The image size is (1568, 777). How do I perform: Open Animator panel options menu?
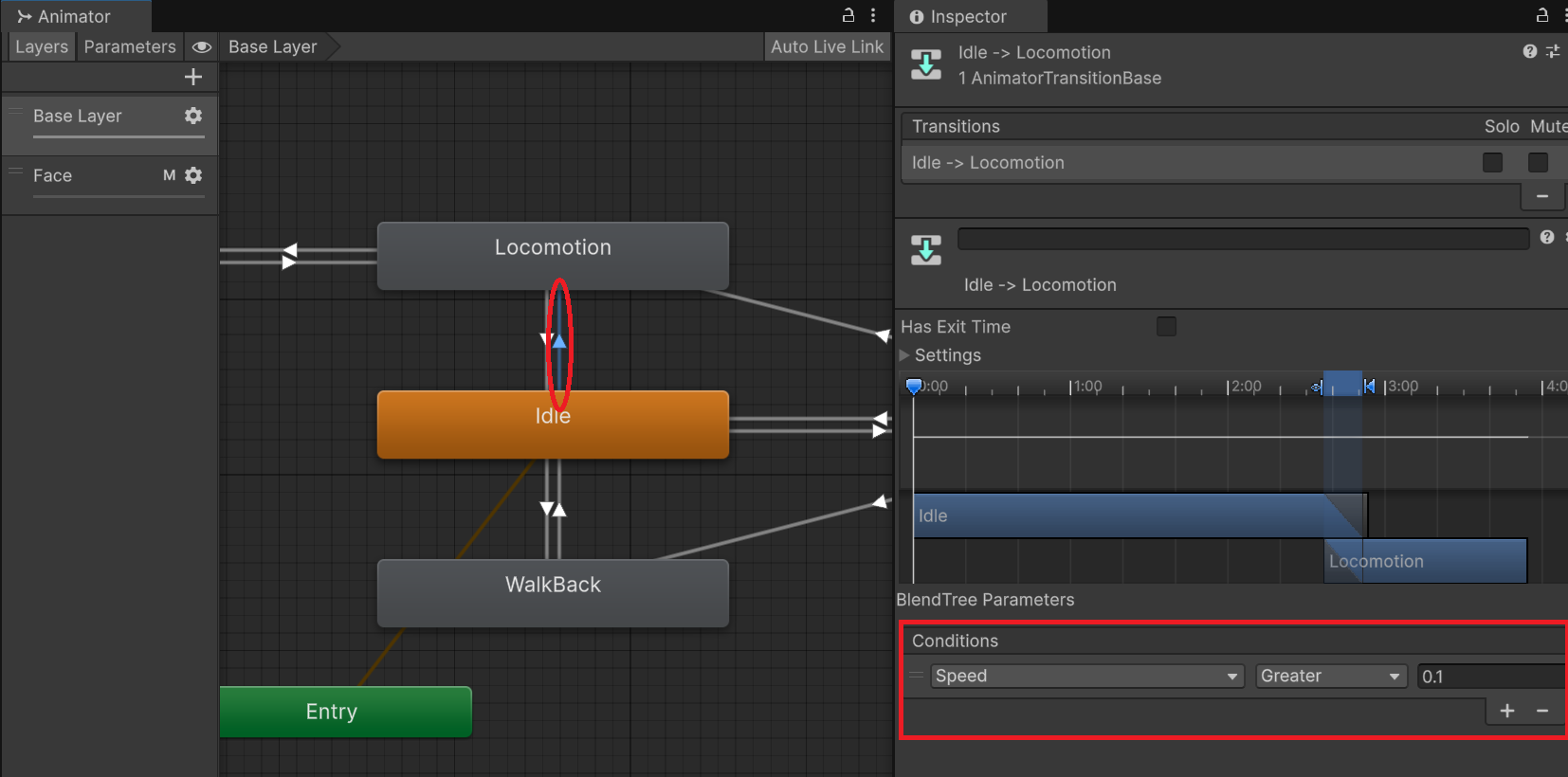(x=873, y=15)
